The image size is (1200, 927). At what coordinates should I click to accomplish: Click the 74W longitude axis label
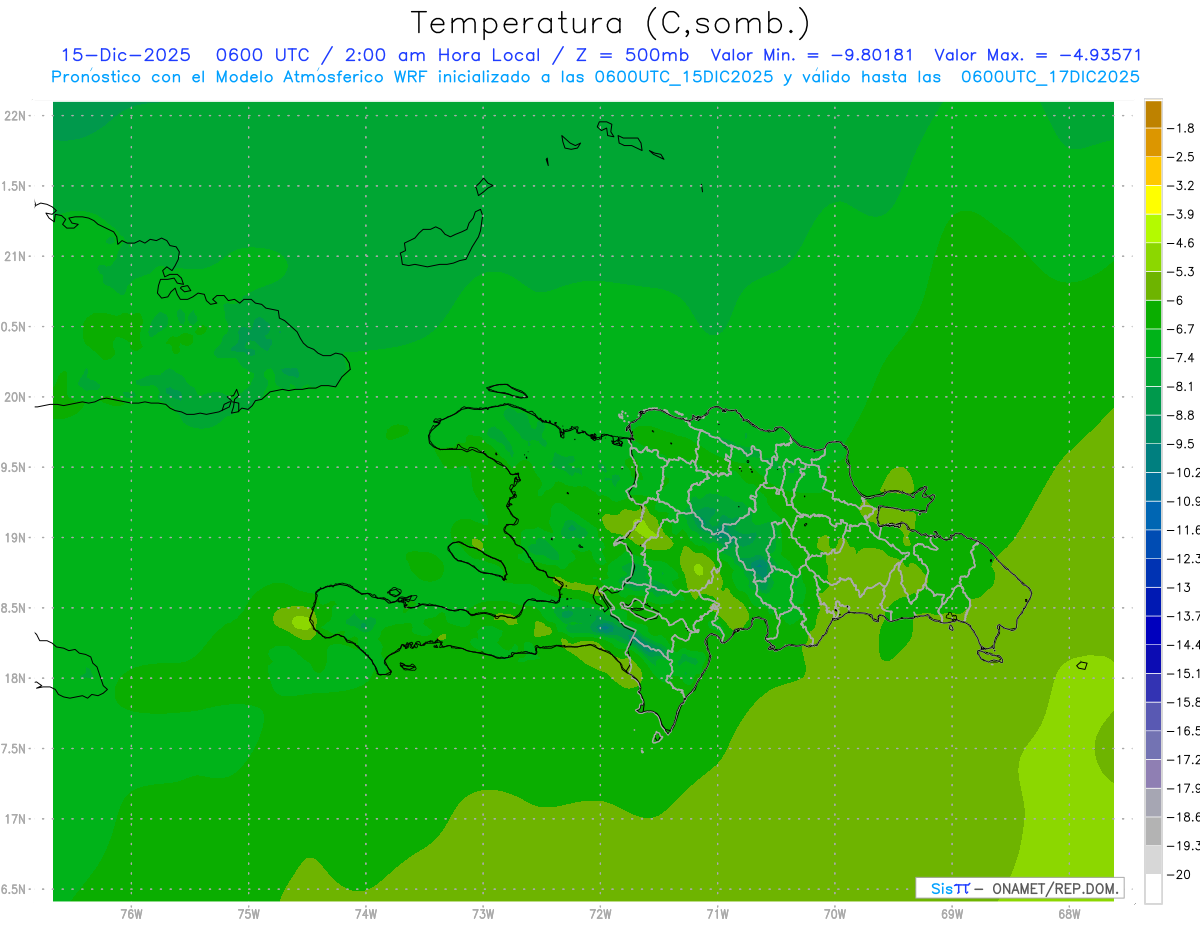(x=366, y=914)
